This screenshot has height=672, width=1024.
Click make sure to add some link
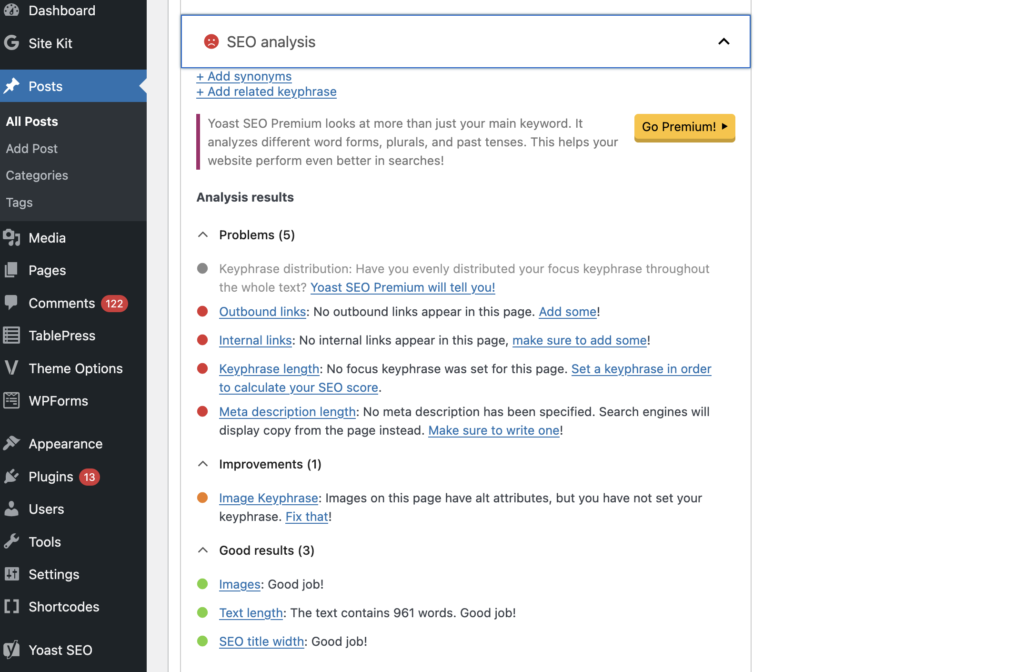click(x=579, y=340)
